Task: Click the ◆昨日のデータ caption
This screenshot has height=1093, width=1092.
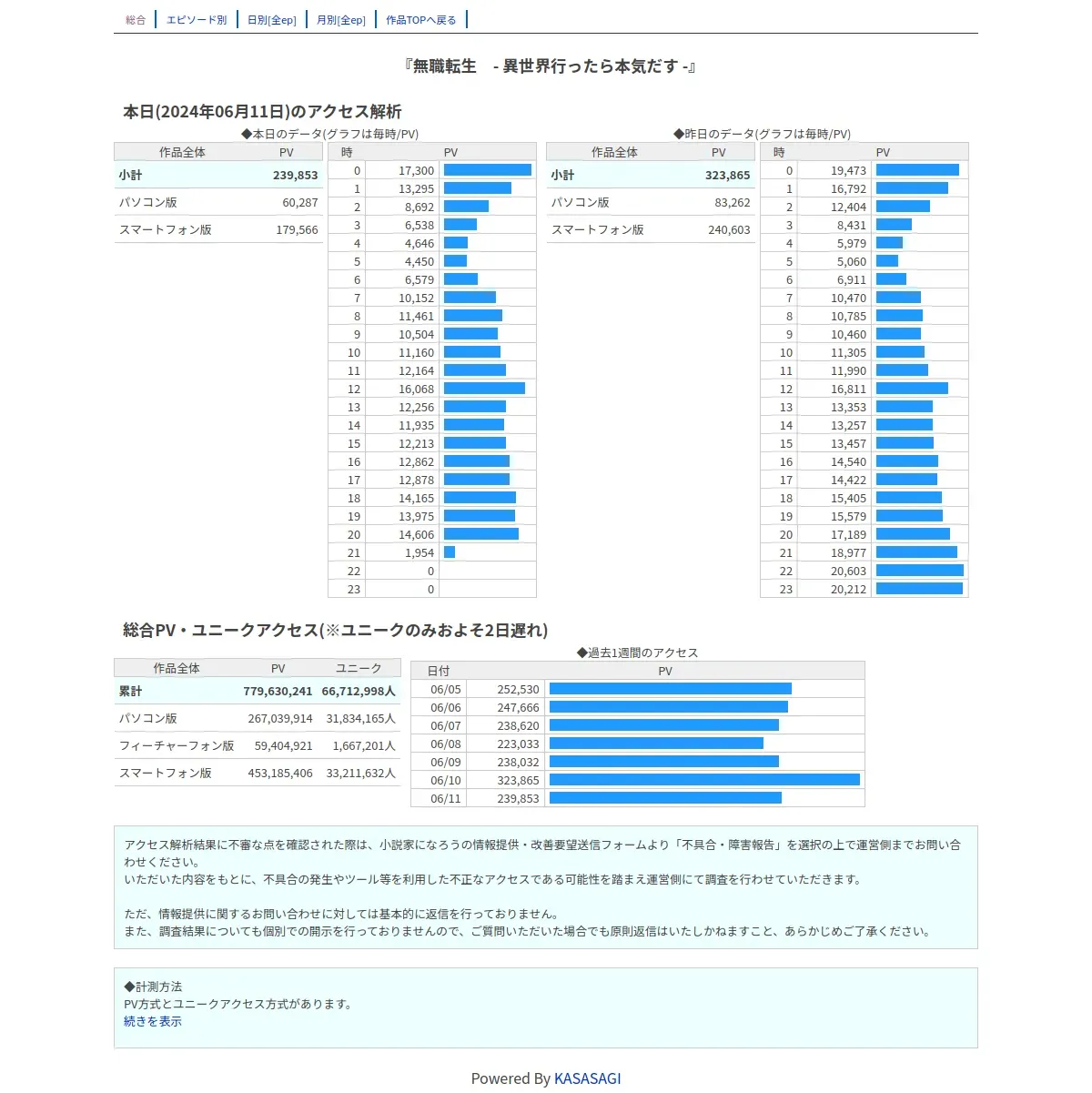Action: click(x=763, y=134)
